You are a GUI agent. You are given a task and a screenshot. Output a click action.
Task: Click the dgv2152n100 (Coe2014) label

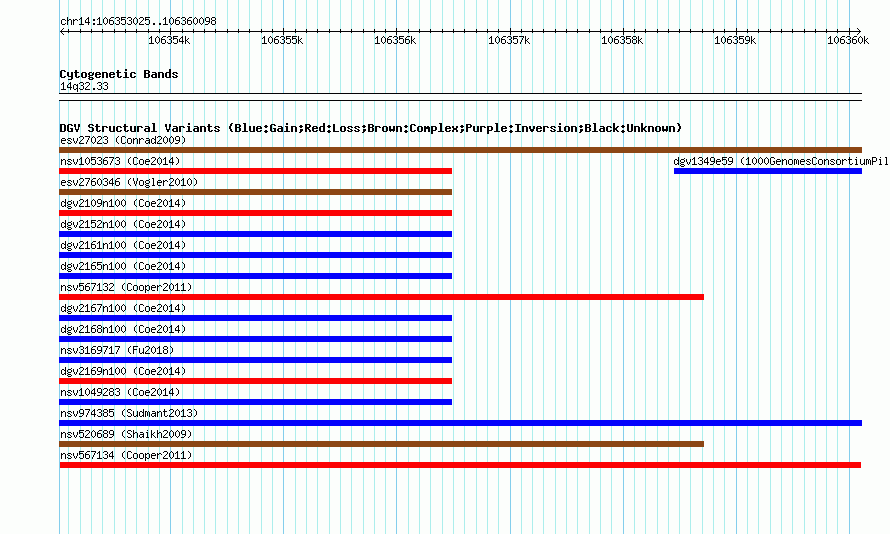coord(123,224)
